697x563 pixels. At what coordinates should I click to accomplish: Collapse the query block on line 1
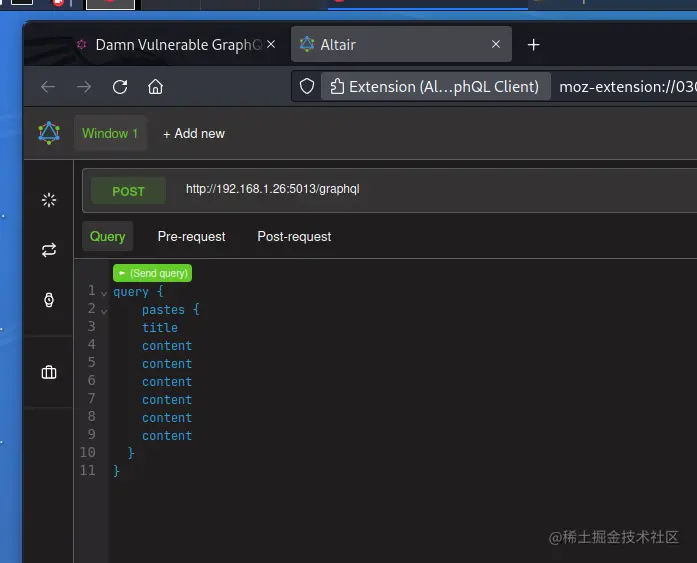[x=104, y=293]
